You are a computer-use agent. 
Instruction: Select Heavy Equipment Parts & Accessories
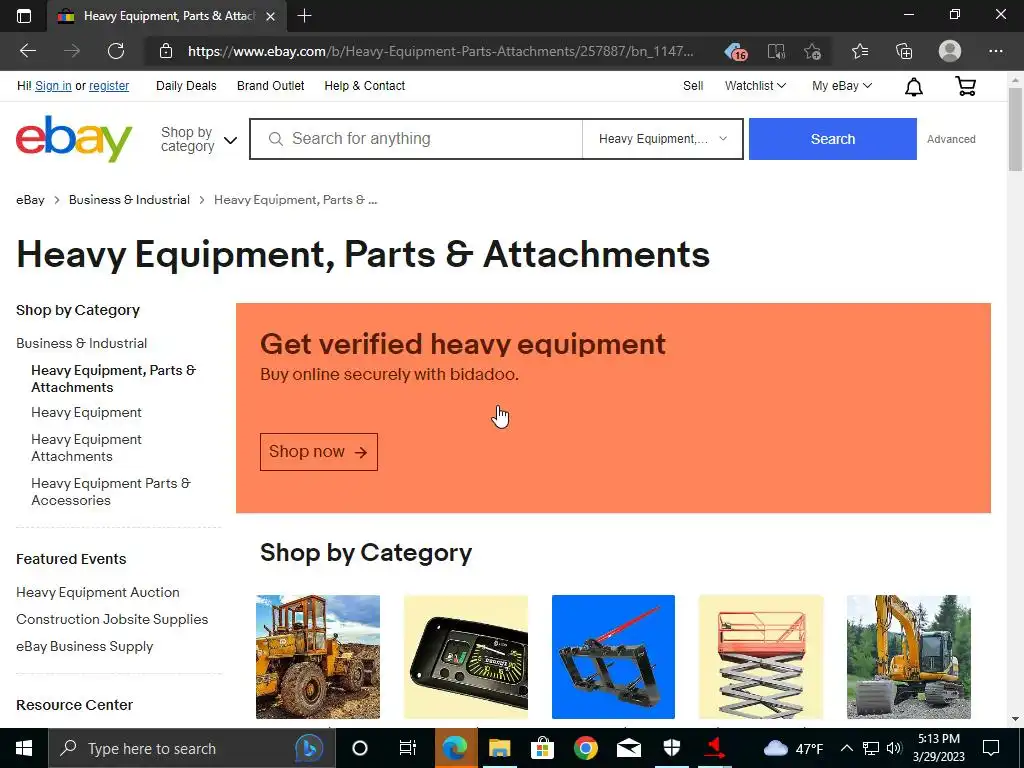[x=111, y=492]
